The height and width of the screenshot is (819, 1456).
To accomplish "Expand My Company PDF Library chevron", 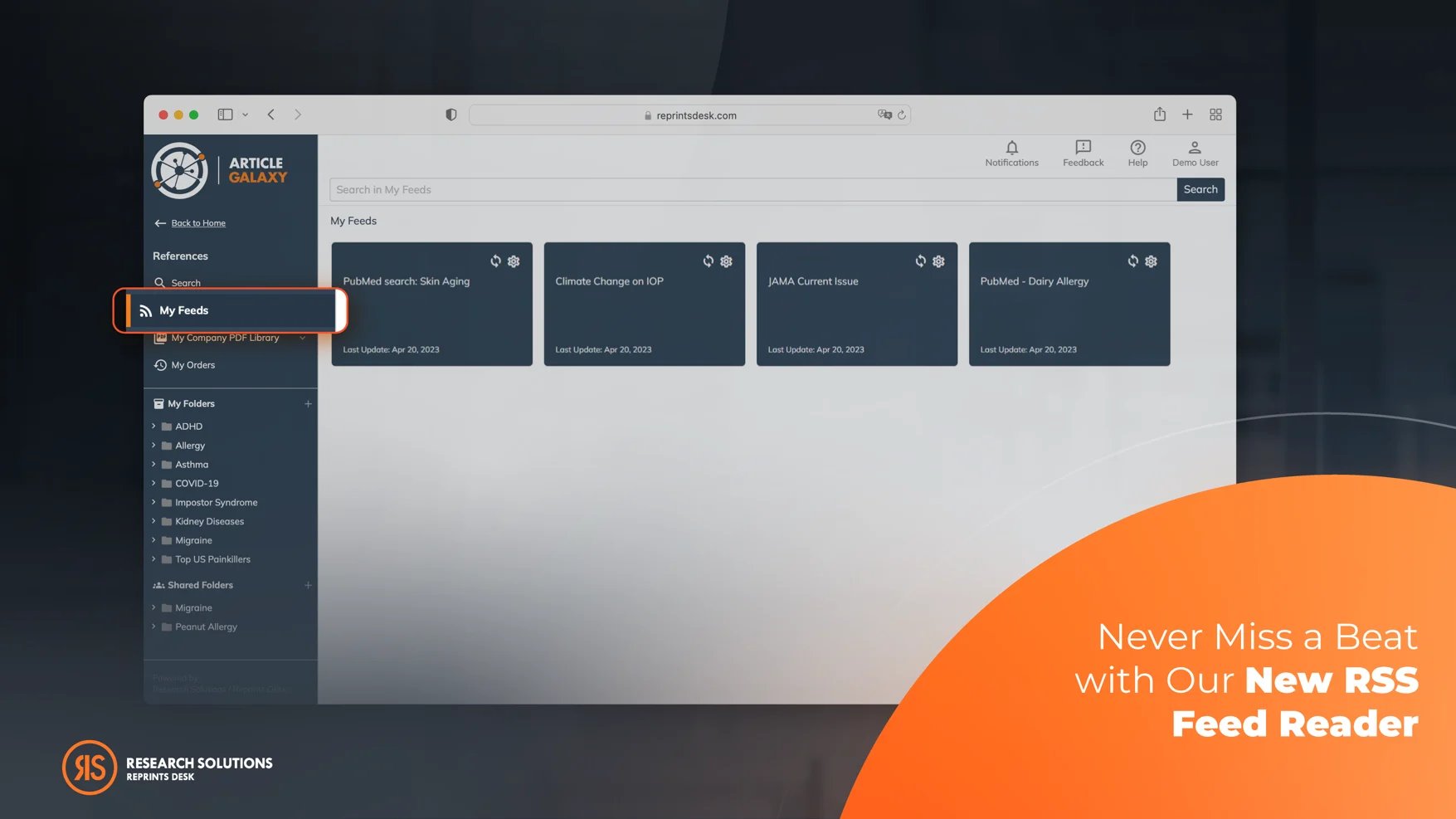I will click(x=303, y=338).
